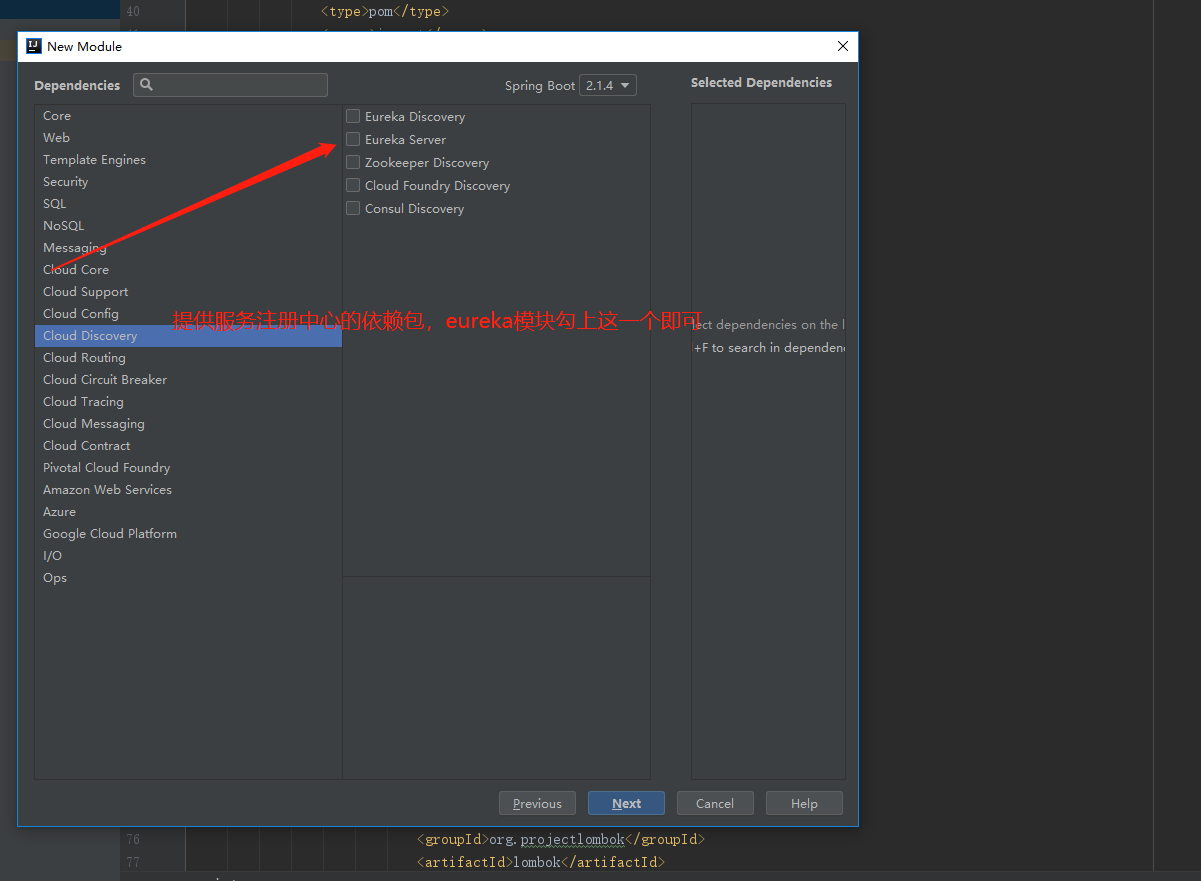Open the Cloud Support category
The image size is (1201, 881).
pos(188,292)
